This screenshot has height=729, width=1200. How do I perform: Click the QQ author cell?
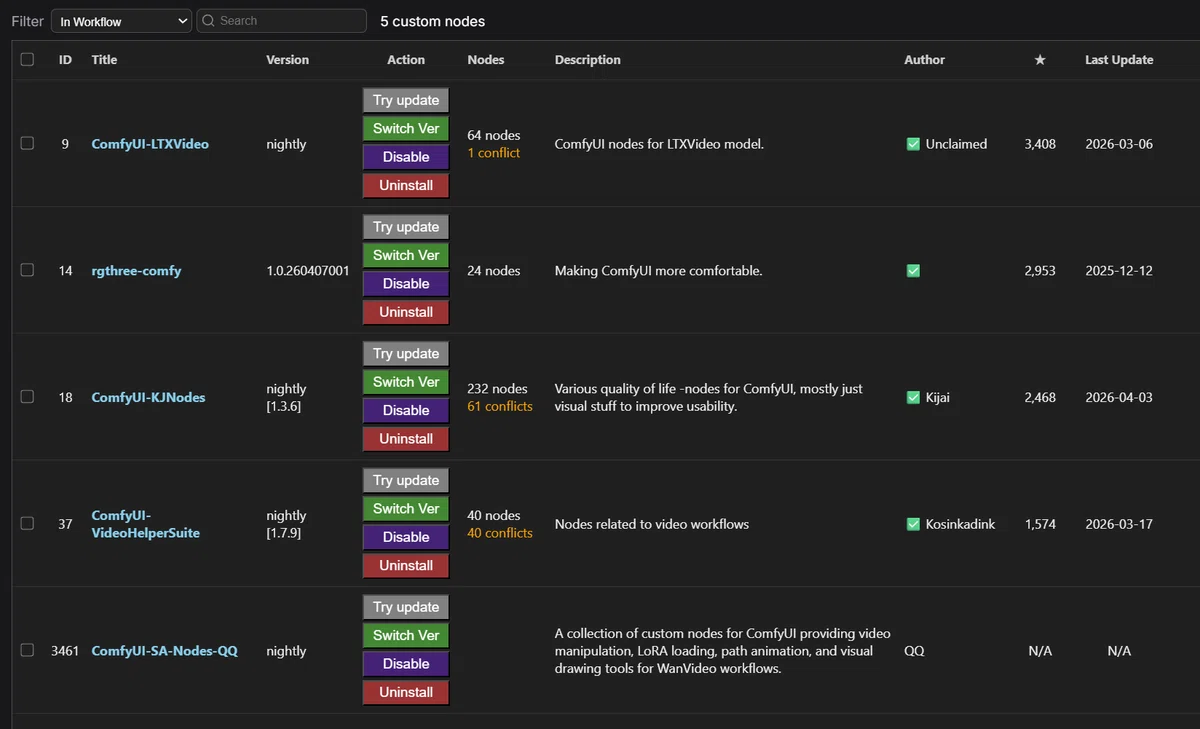(x=914, y=651)
